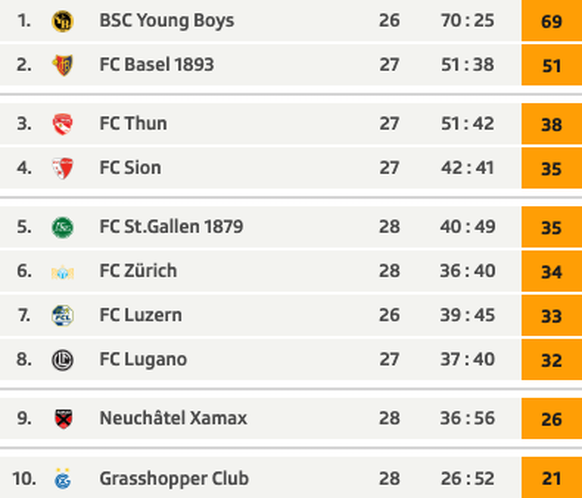Select the FC Zürich table row
The width and height of the screenshot is (582, 498).
pyautogui.click(x=291, y=271)
